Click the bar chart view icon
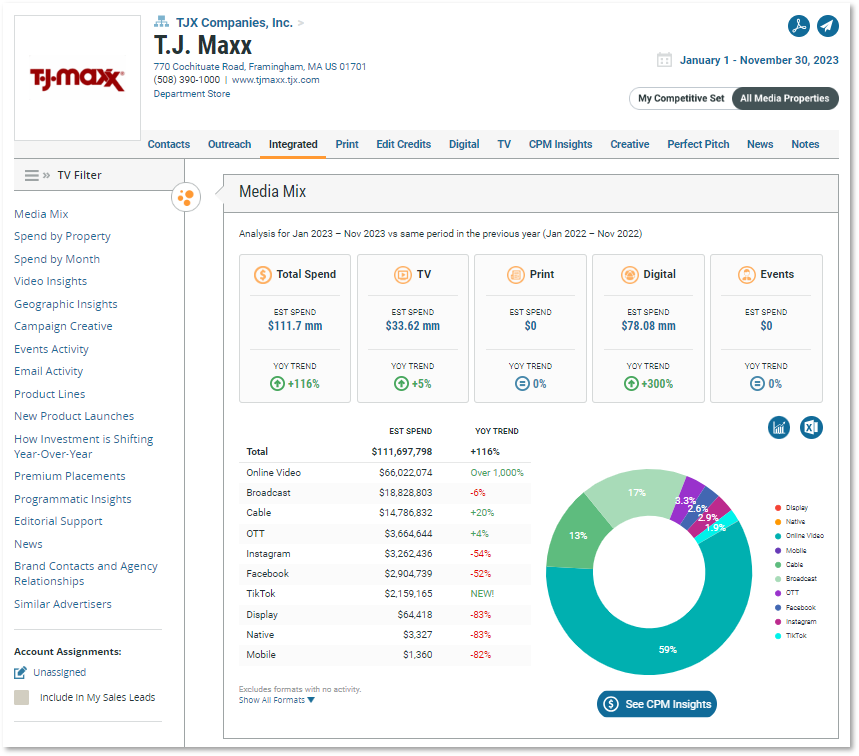859x756 pixels. [778, 427]
